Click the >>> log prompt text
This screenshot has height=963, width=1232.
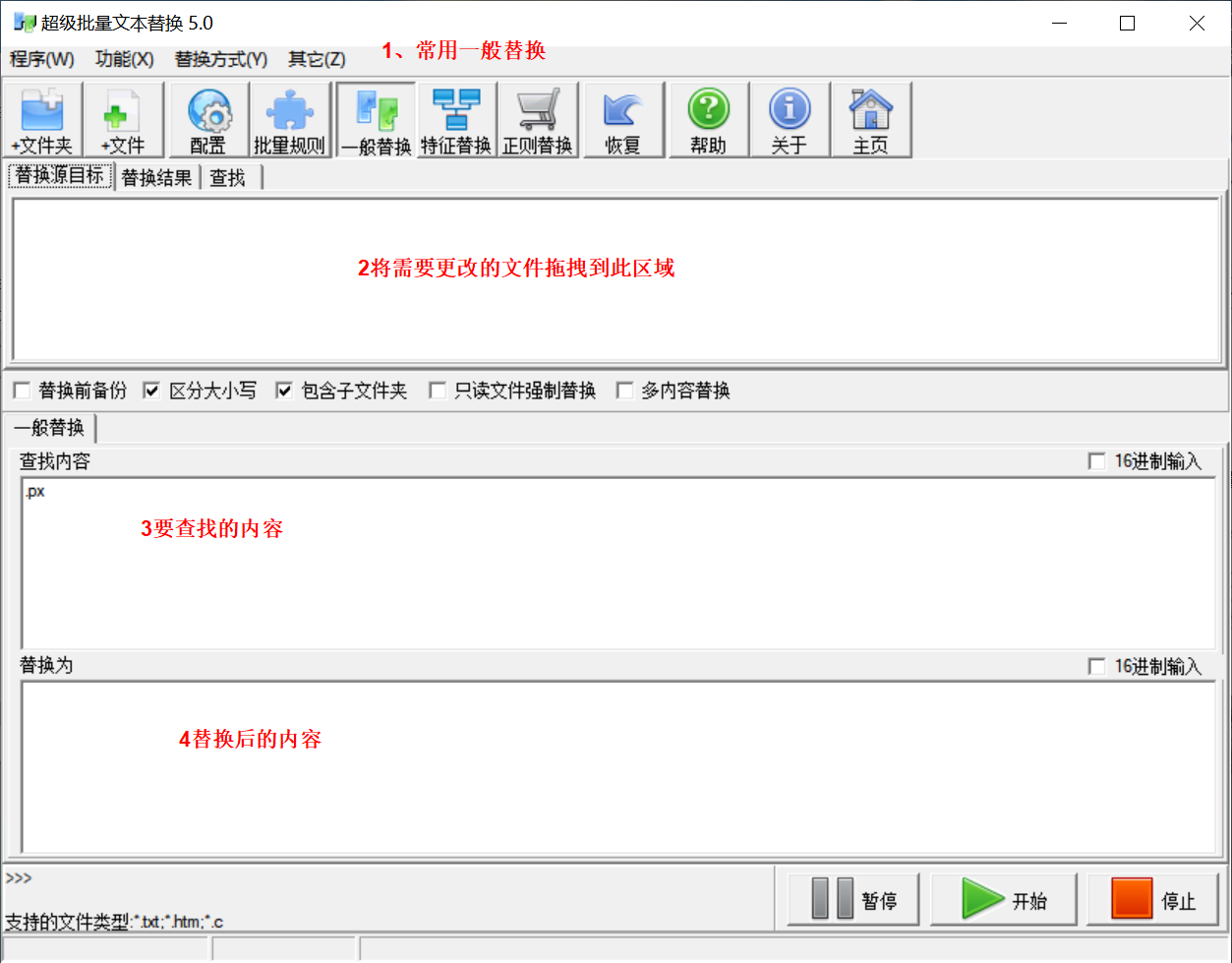[x=19, y=877]
